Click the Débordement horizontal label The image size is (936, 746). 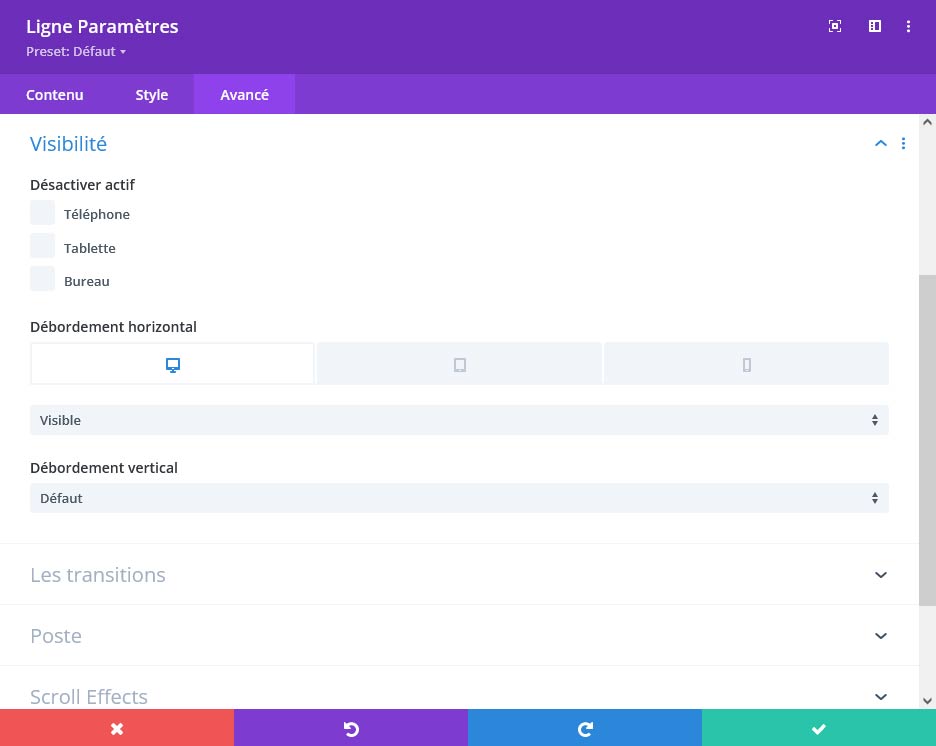pyautogui.click(x=113, y=327)
